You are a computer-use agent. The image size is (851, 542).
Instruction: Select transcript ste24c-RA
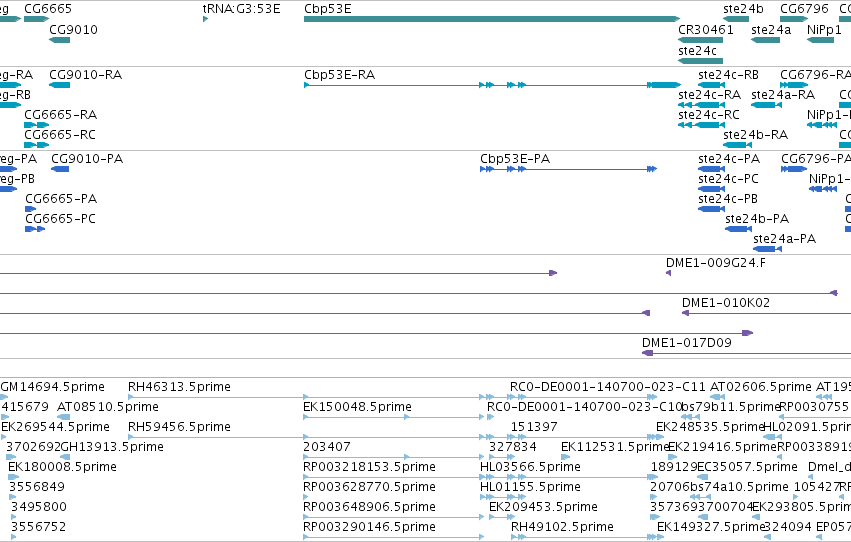(x=701, y=105)
